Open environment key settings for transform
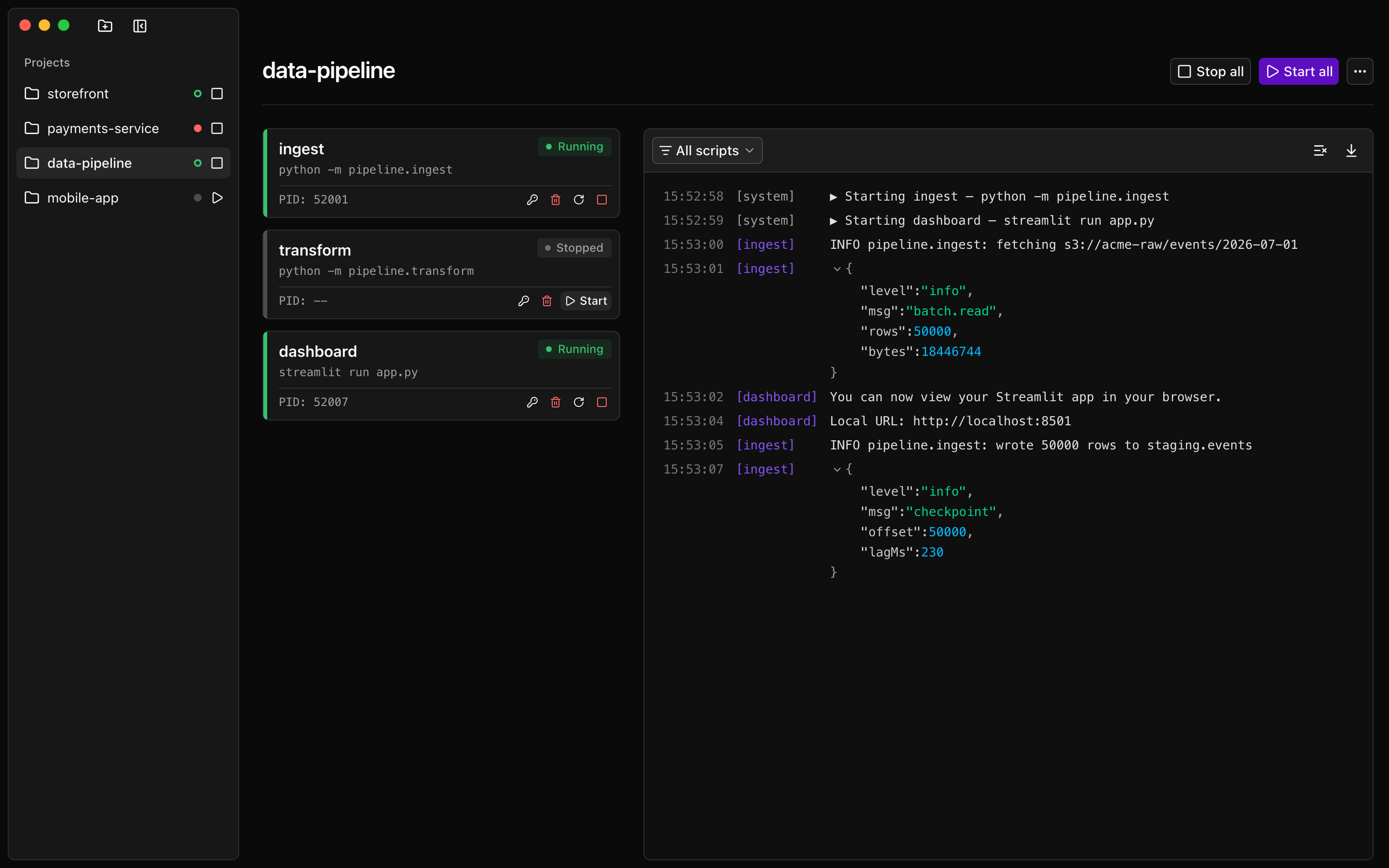1389x868 pixels. pyautogui.click(x=523, y=301)
